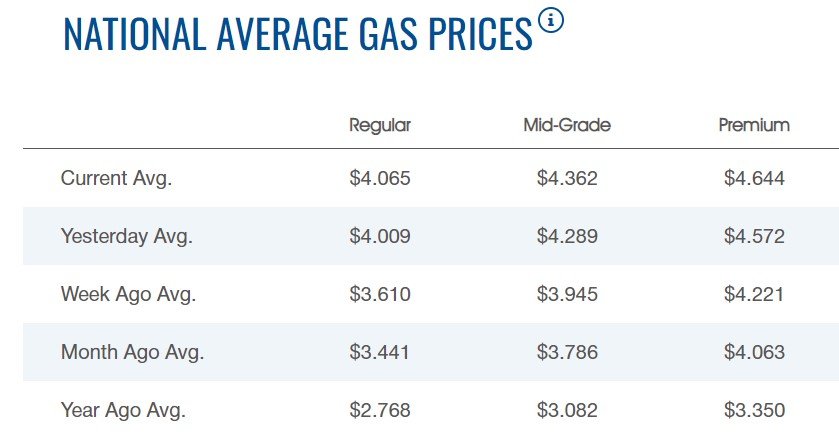The image size is (839, 435).
Task: Click the Week Ago Avg. row label
Action: (129, 295)
